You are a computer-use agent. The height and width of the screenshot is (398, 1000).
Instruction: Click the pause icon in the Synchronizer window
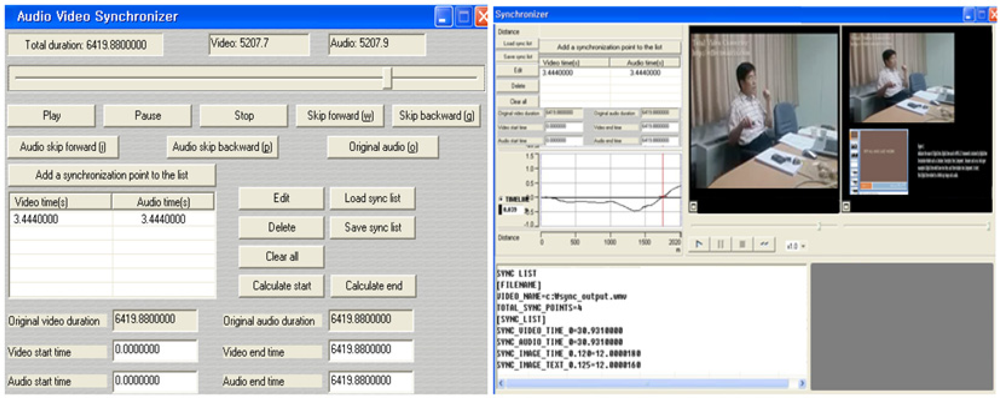coord(721,244)
